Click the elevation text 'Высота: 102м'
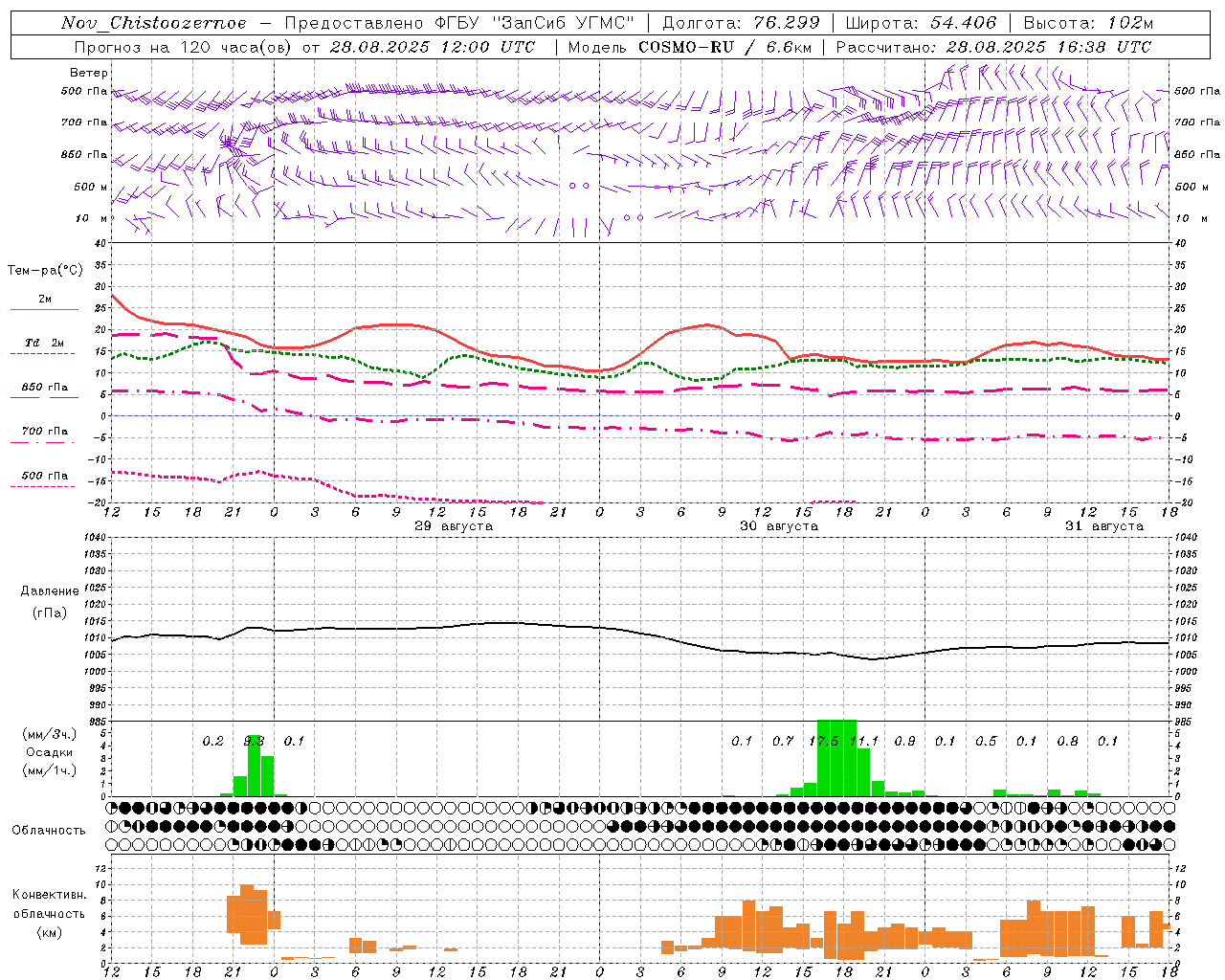 1088,23
